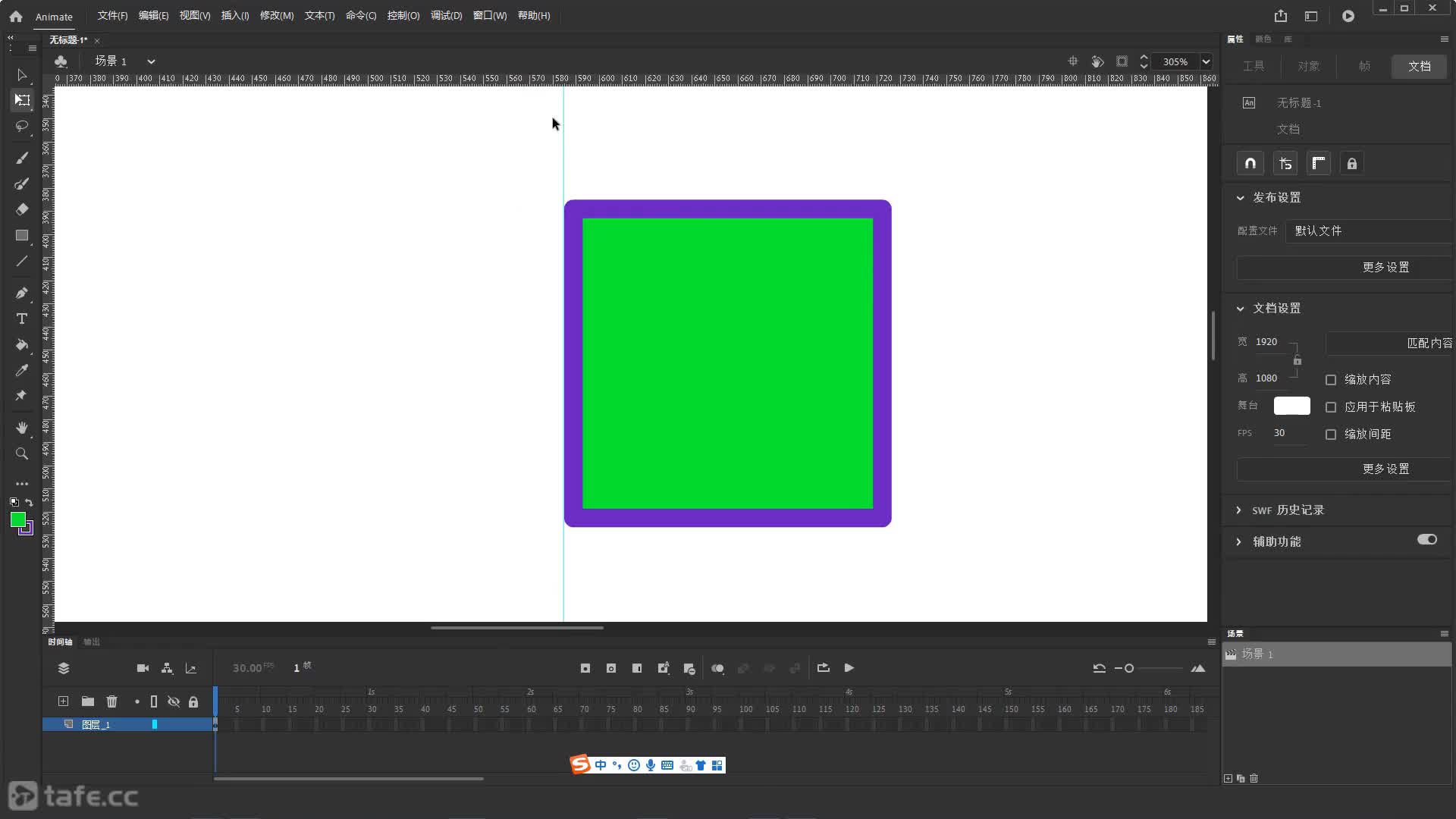Open the white 舞台 color swatch
This screenshot has height=819, width=1456.
(x=1291, y=406)
